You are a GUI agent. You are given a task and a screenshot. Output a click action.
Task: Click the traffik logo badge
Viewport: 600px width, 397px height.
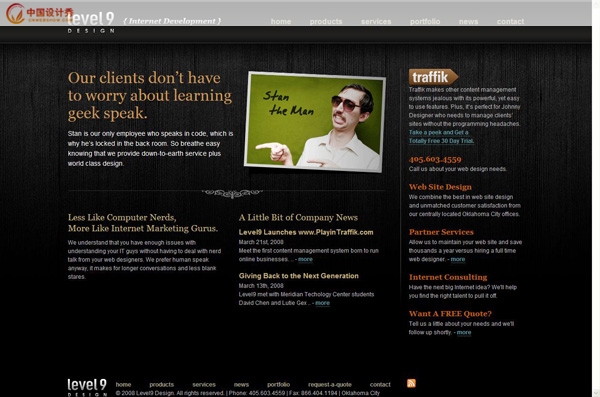pyautogui.click(x=433, y=77)
